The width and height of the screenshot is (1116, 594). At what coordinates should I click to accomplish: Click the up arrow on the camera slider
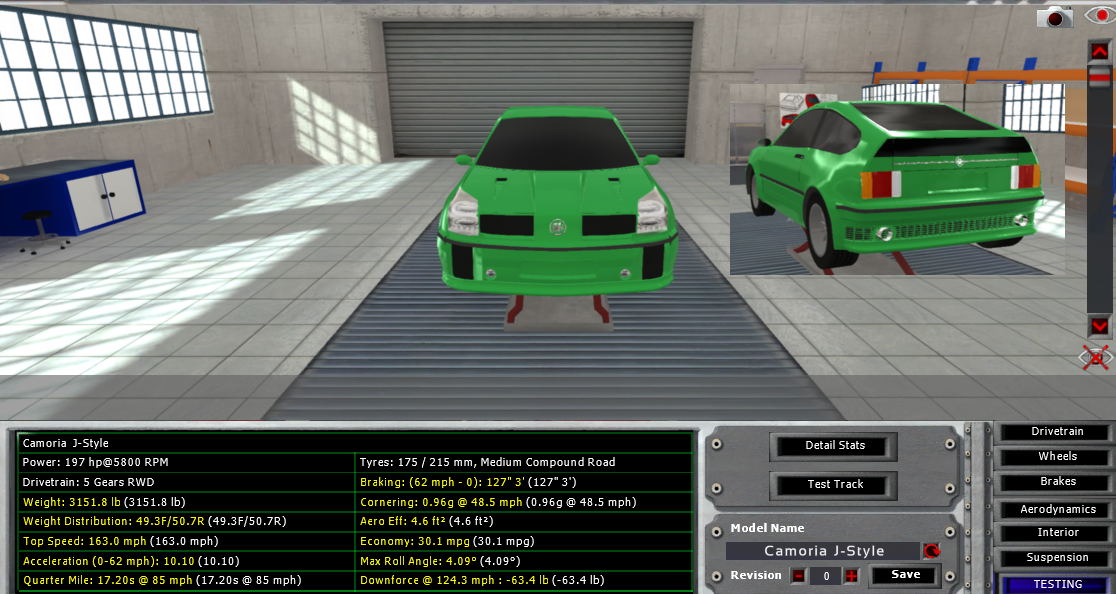[x=1099, y=51]
